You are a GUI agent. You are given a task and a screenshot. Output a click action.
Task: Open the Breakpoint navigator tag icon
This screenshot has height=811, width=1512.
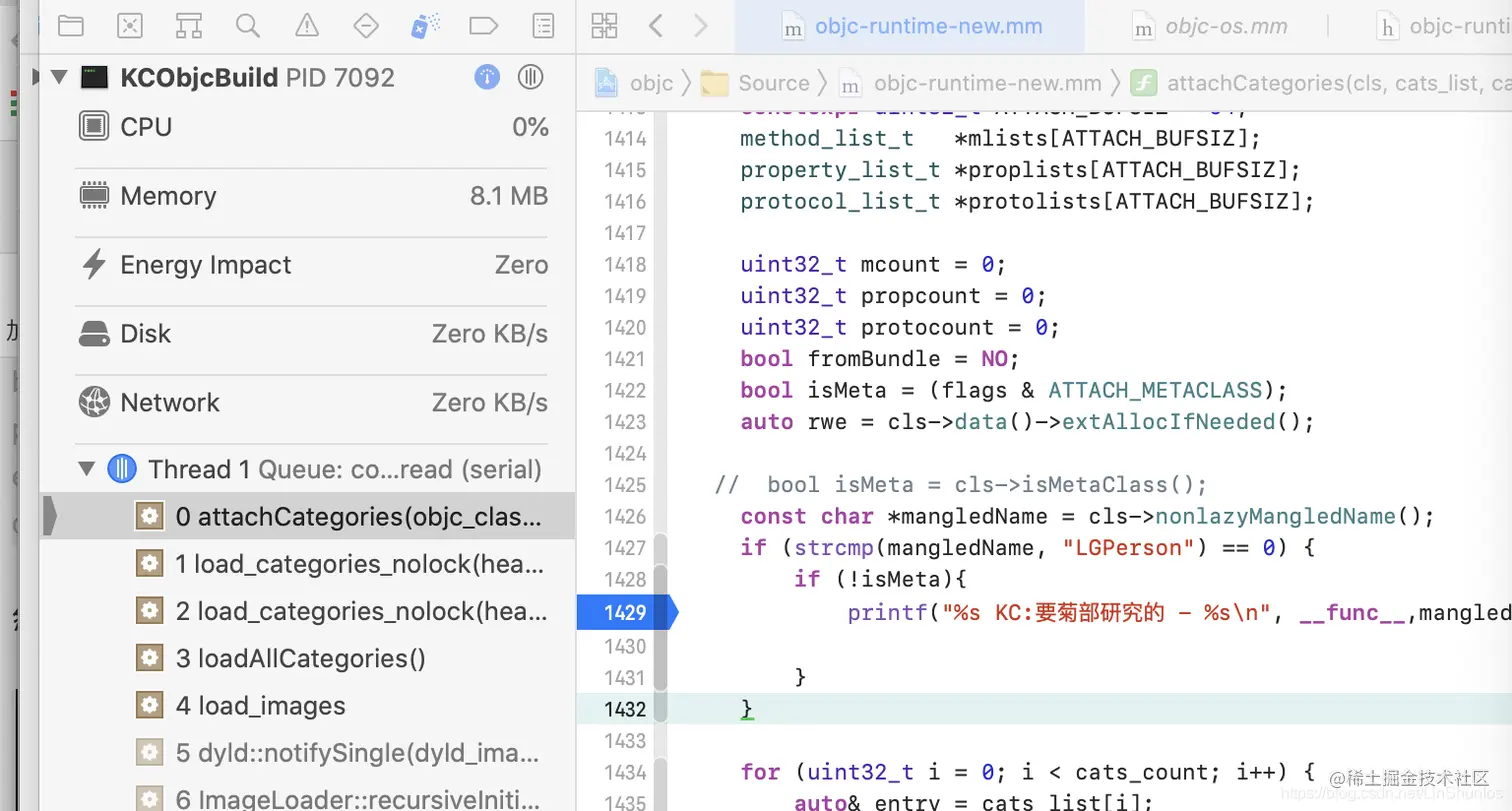click(484, 25)
